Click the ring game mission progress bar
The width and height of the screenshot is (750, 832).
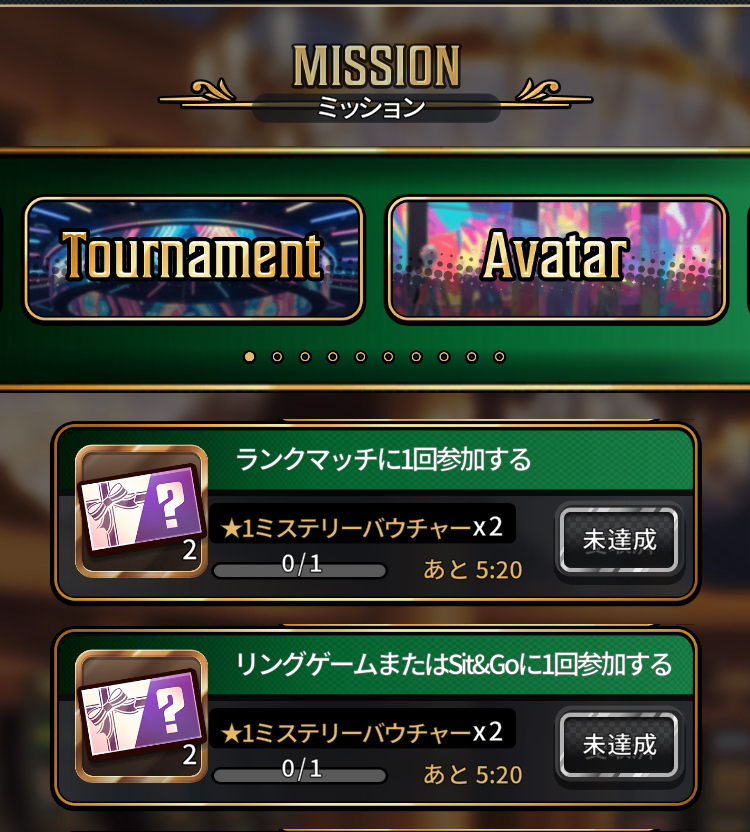click(x=300, y=775)
